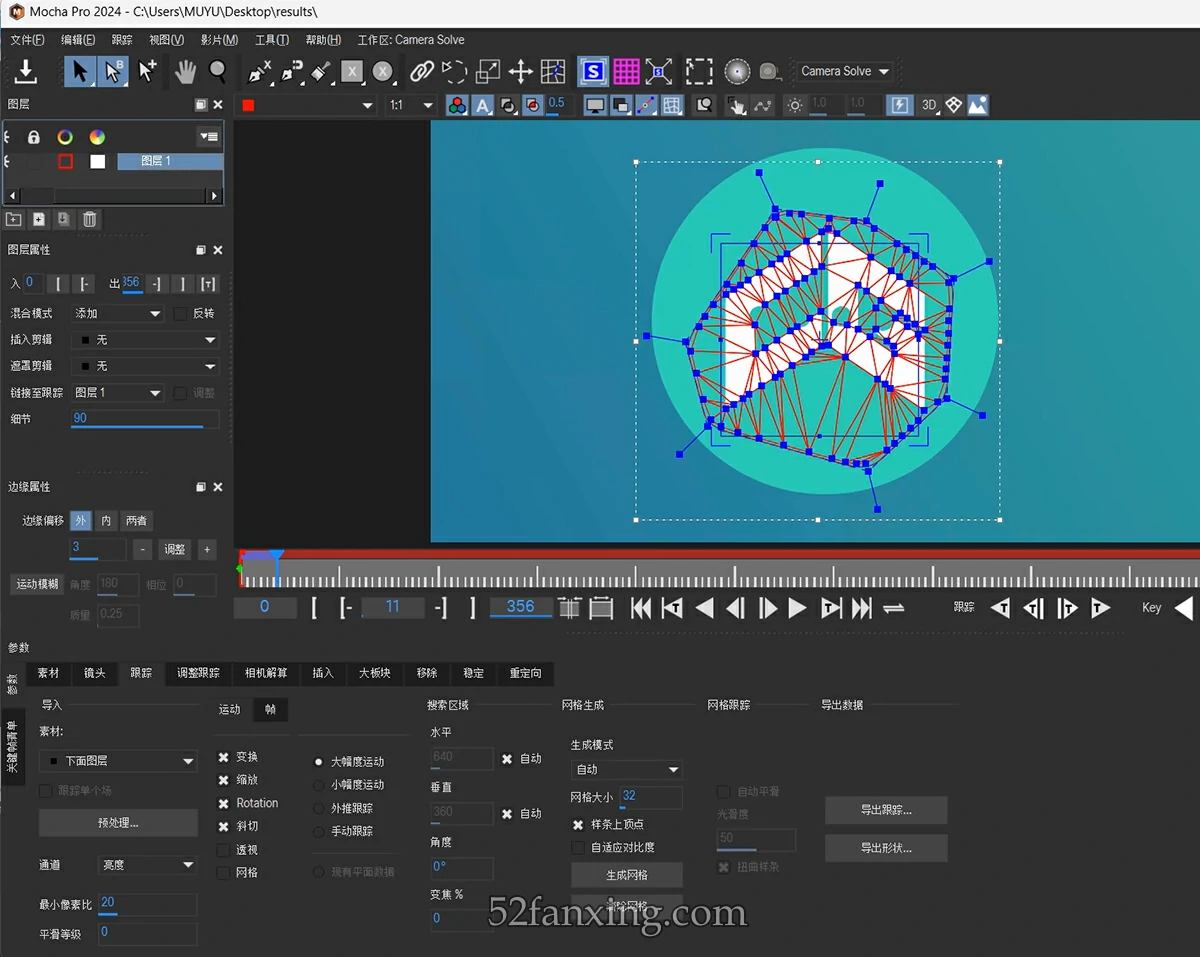The width and height of the screenshot is (1200, 957).
Task: Click the expand surface S icon
Action: pyautogui.click(x=659, y=71)
